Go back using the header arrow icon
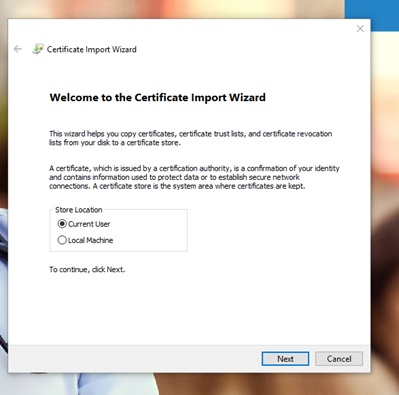The height and width of the screenshot is (395, 399). (18, 49)
